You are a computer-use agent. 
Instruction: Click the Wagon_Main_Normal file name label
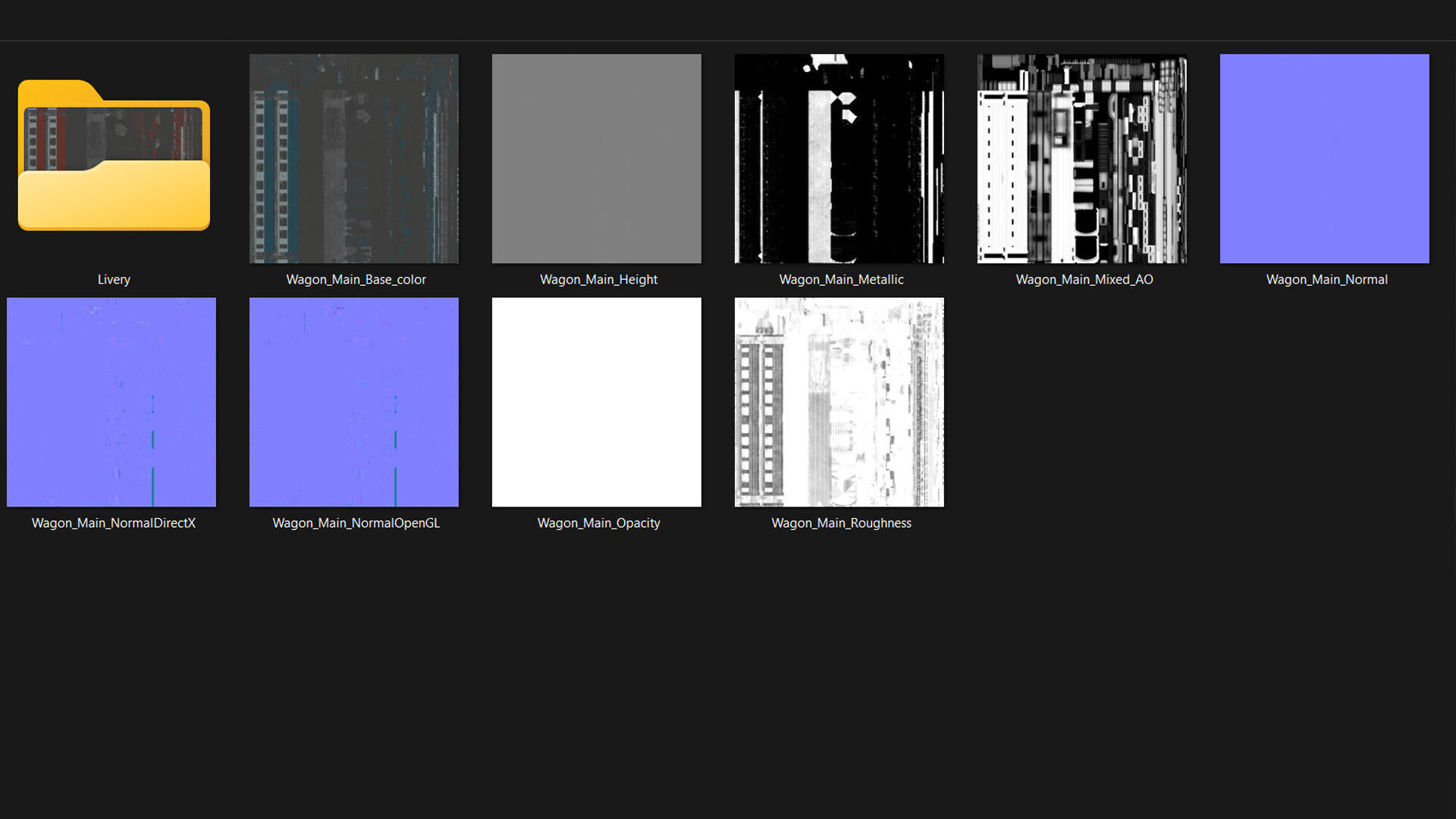pos(1326,280)
